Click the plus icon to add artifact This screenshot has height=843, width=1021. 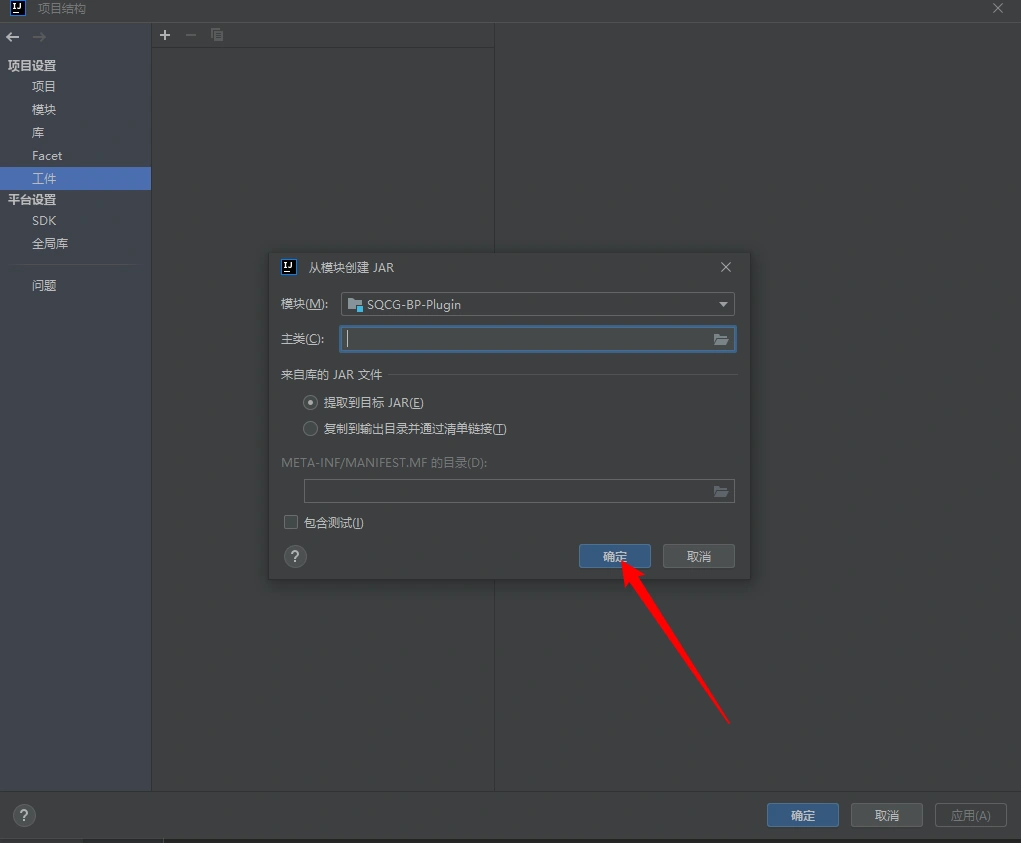(165, 35)
